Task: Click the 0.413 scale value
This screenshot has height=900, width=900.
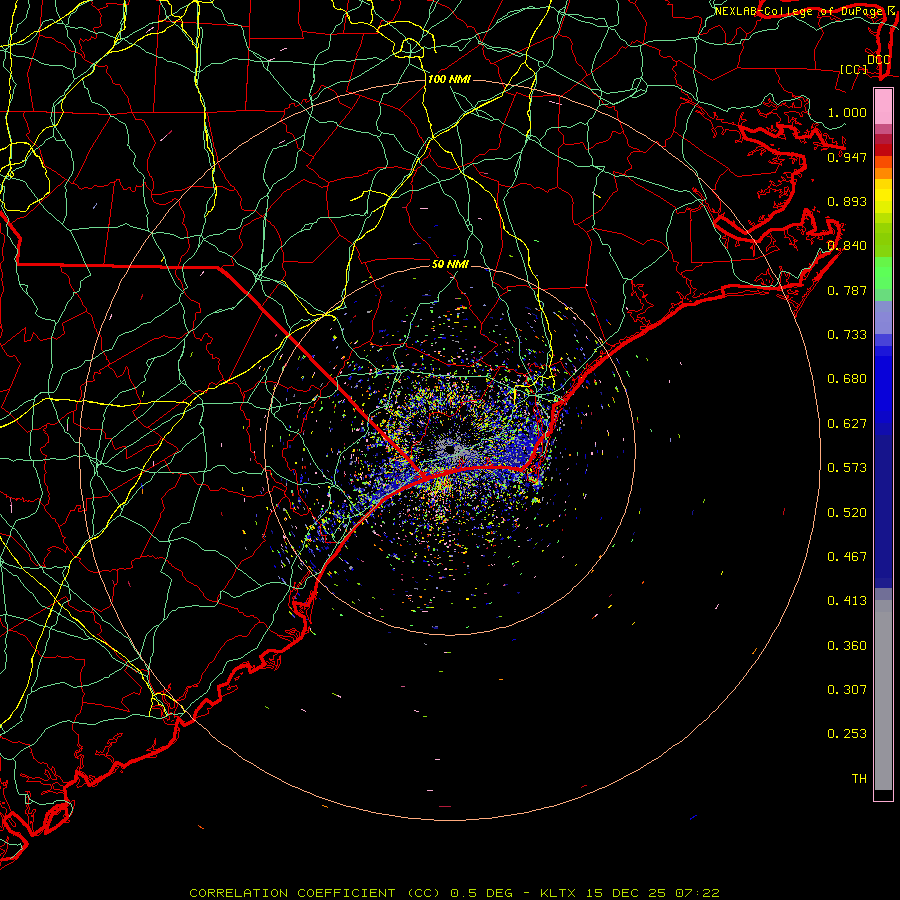Action: (847, 601)
